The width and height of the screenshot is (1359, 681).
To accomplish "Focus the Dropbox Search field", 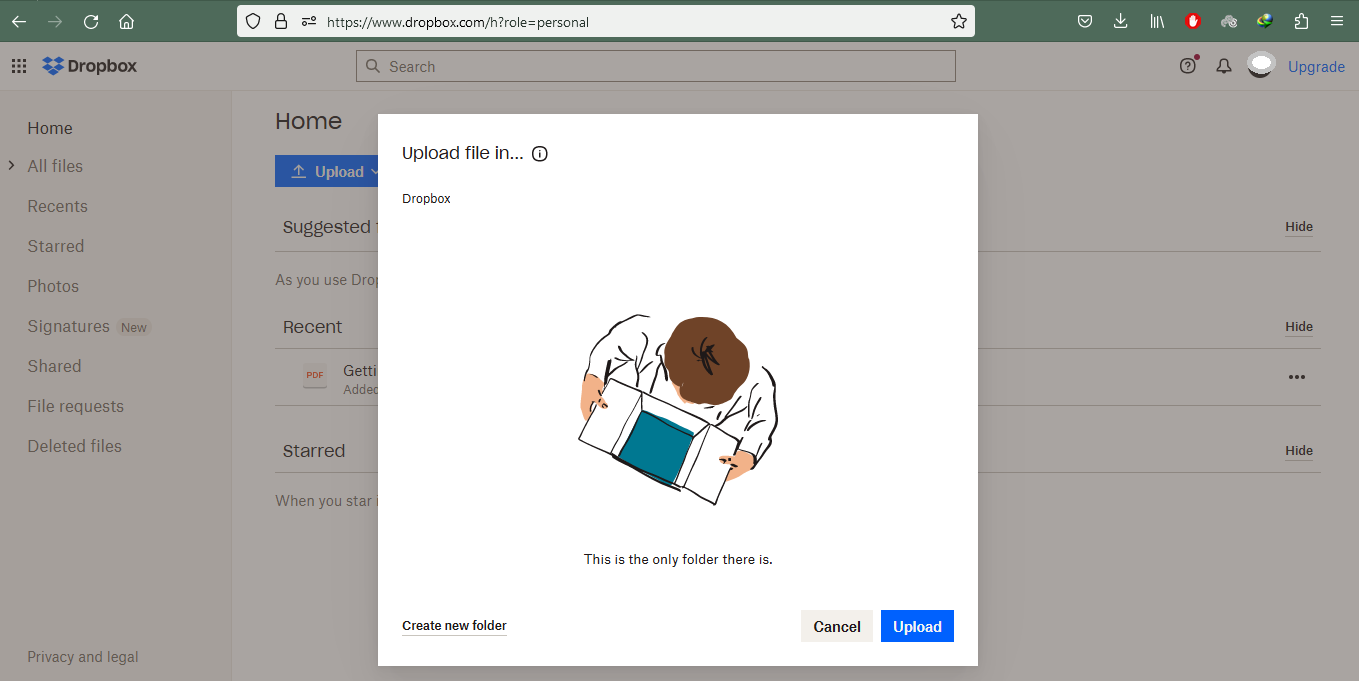I will 656,66.
